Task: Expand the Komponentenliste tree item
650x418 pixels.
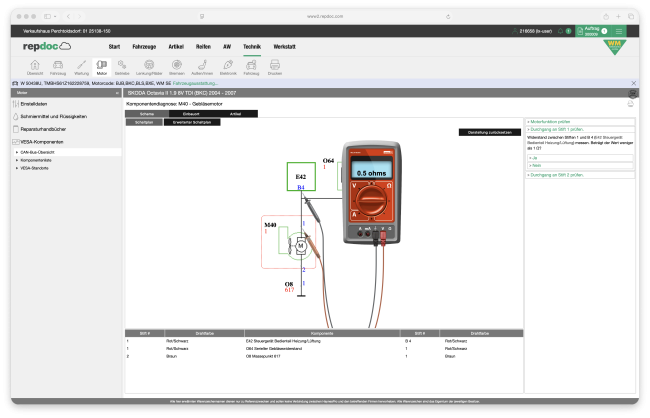Action: tap(35, 160)
